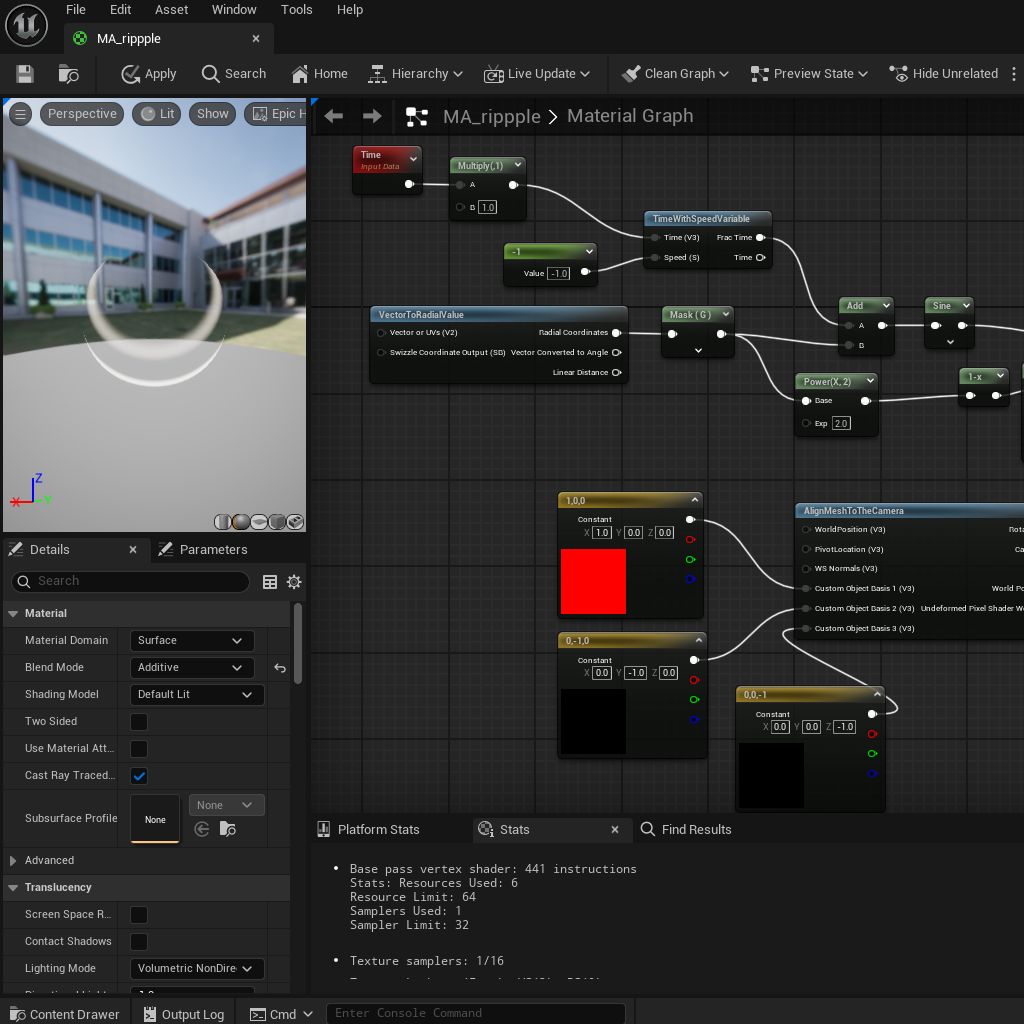Open the Shading Model dropdown
The height and width of the screenshot is (1024, 1024).
click(x=196, y=694)
